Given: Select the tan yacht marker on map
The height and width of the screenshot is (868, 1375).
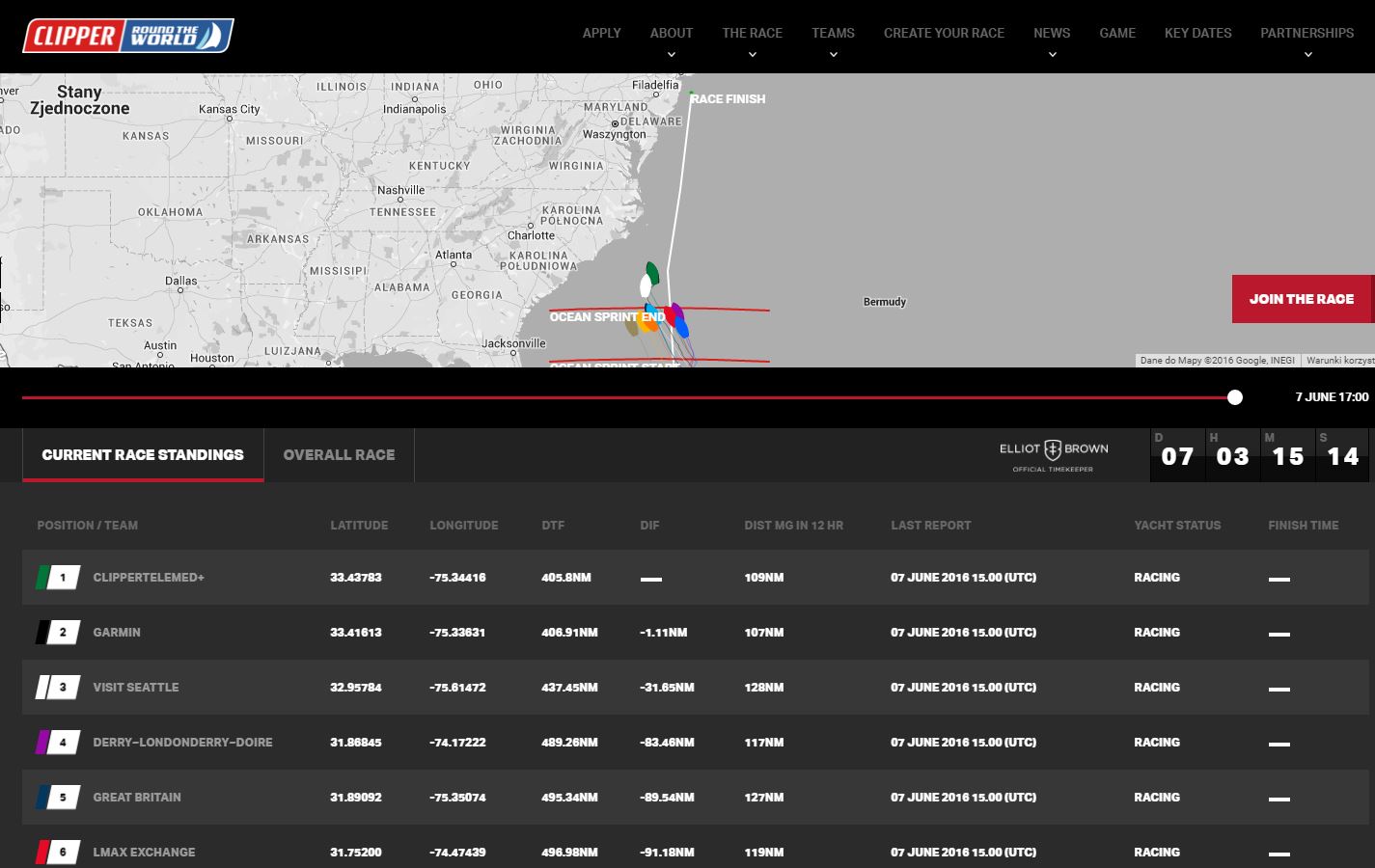Looking at the screenshot, I should [632, 327].
